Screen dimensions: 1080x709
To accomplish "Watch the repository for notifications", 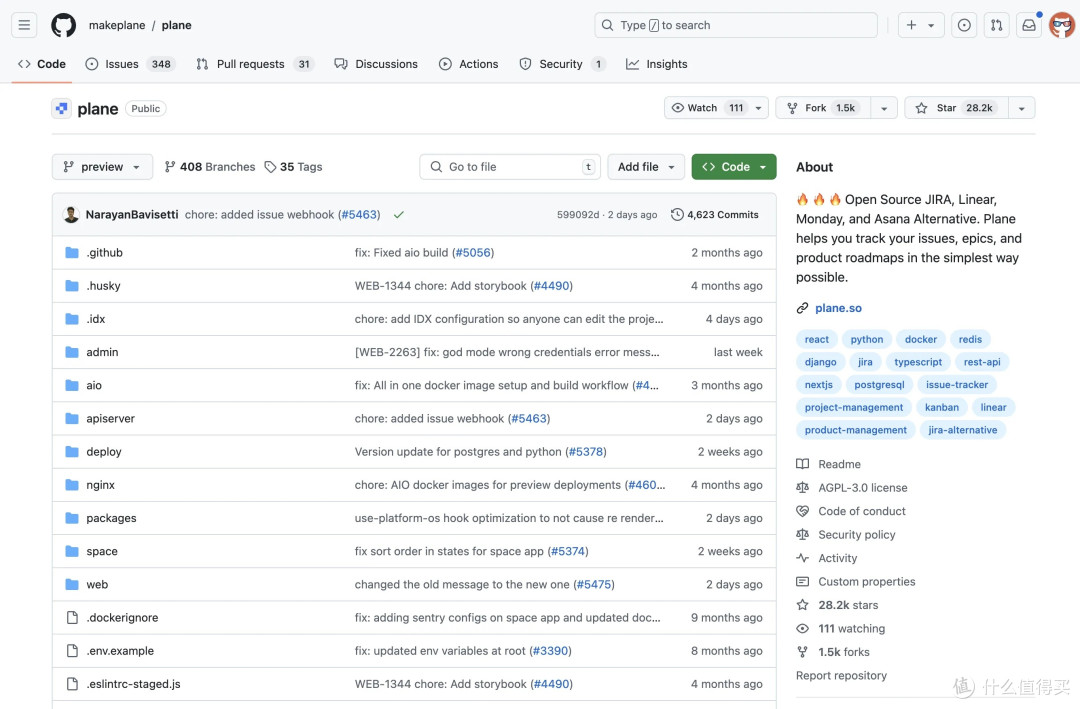I will 708,108.
